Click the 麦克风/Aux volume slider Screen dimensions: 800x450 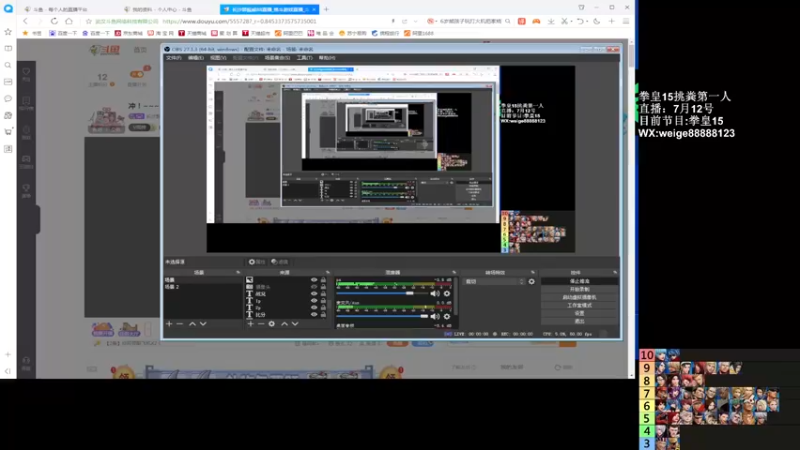[x=382, y=316]
